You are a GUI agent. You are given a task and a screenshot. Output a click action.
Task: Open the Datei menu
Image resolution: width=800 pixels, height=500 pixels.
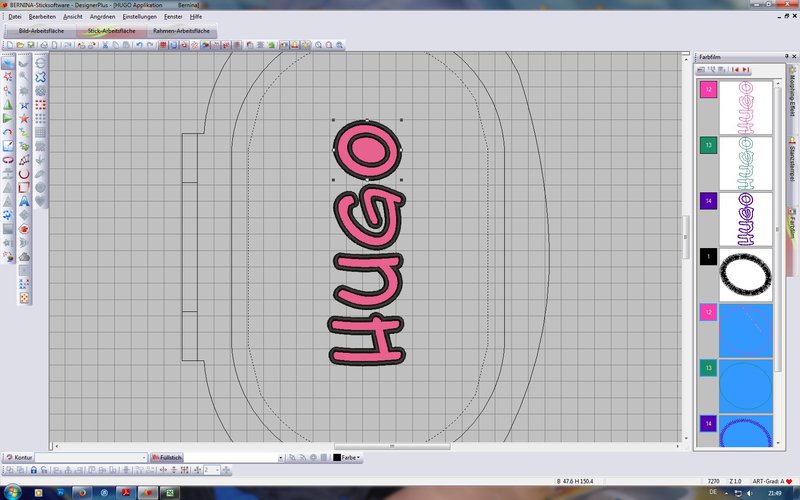pos(15,17)
